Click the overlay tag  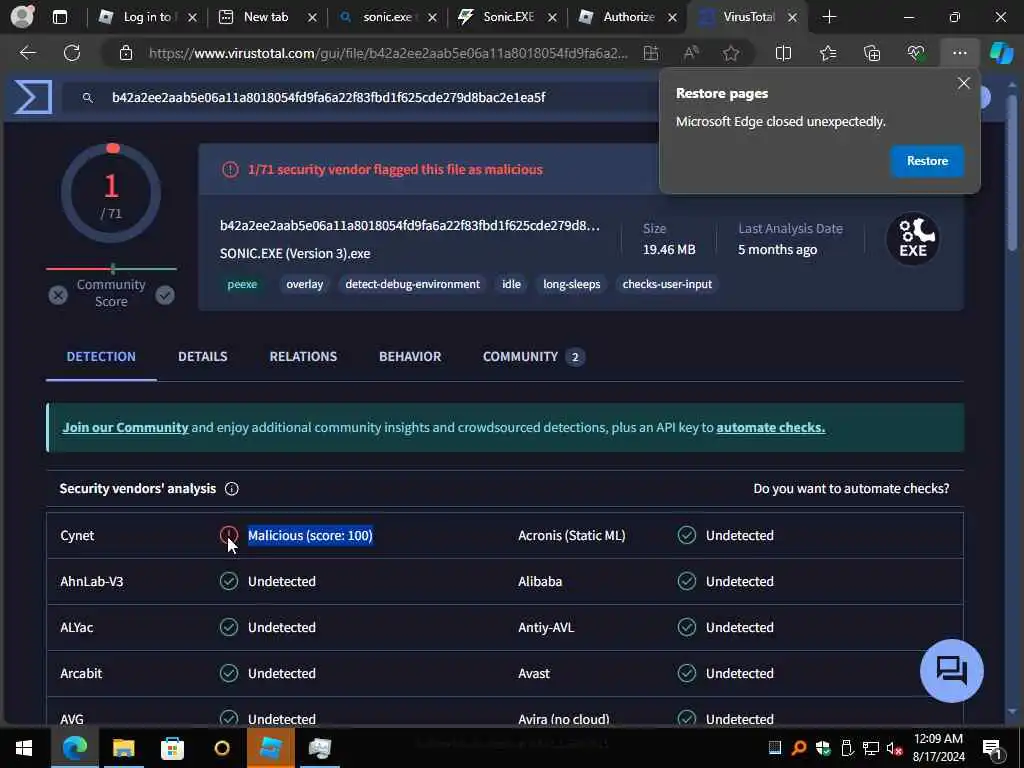pyautogui.click(x=304, y=284)
